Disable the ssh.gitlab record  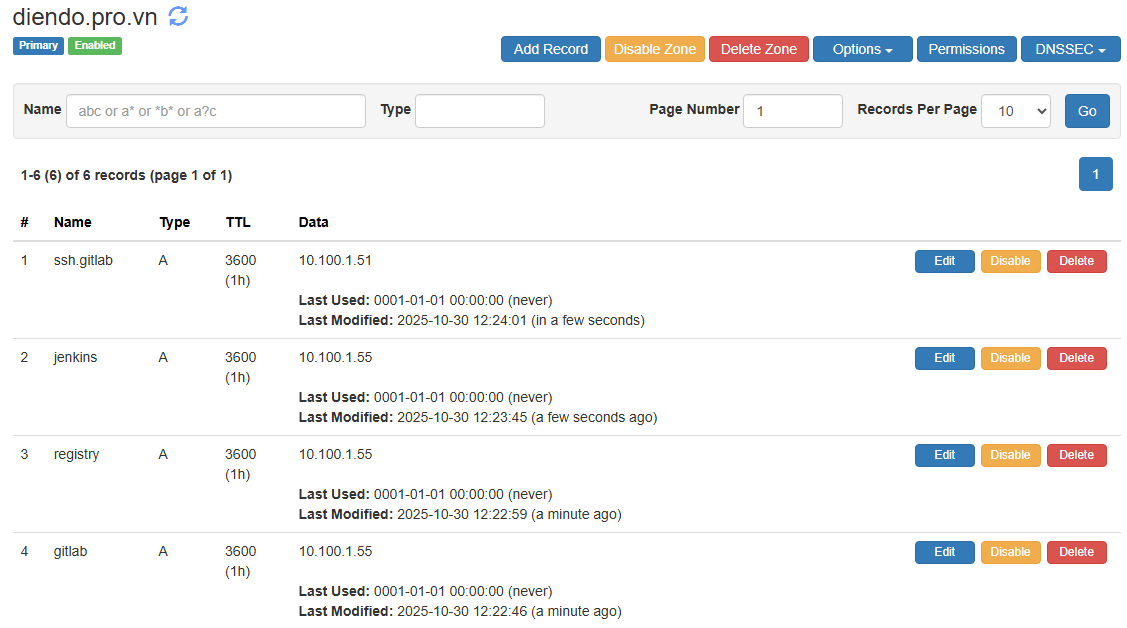pos(1010,261)
